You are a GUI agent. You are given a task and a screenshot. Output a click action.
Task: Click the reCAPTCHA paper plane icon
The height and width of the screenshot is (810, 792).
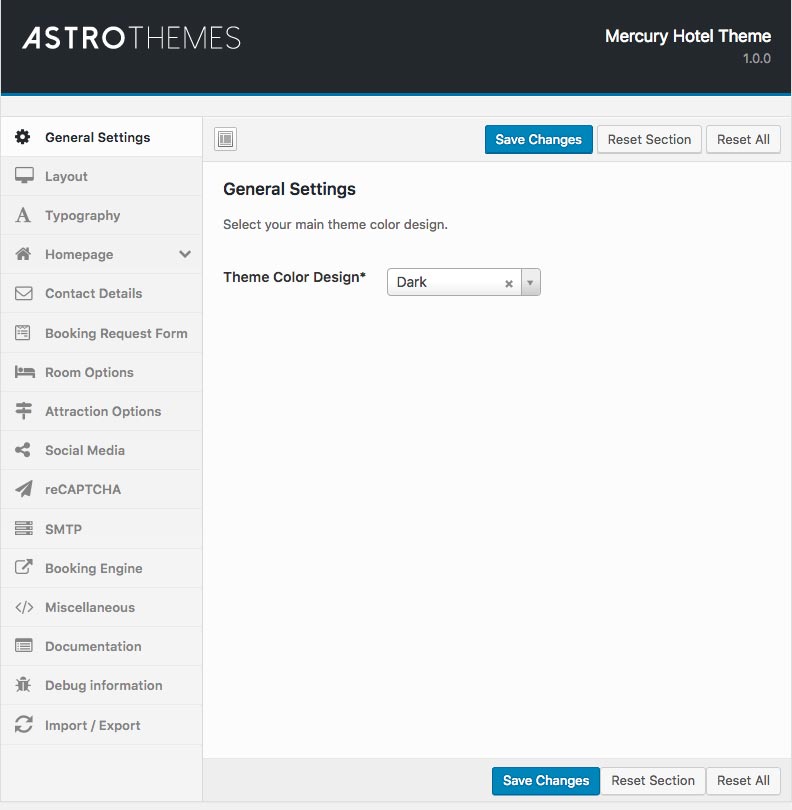[x=24, y=489]
